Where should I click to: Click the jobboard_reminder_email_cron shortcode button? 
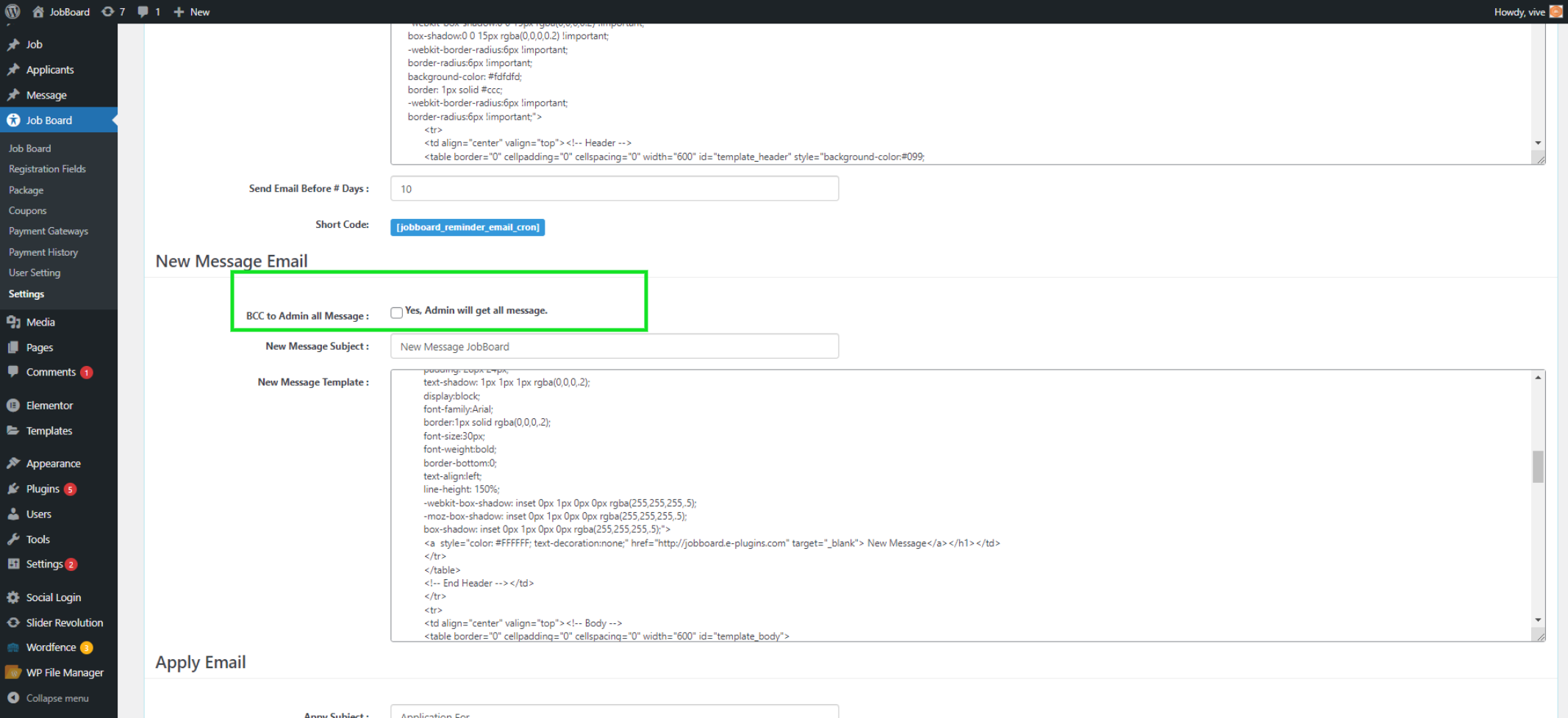click(x=468, y=227)
